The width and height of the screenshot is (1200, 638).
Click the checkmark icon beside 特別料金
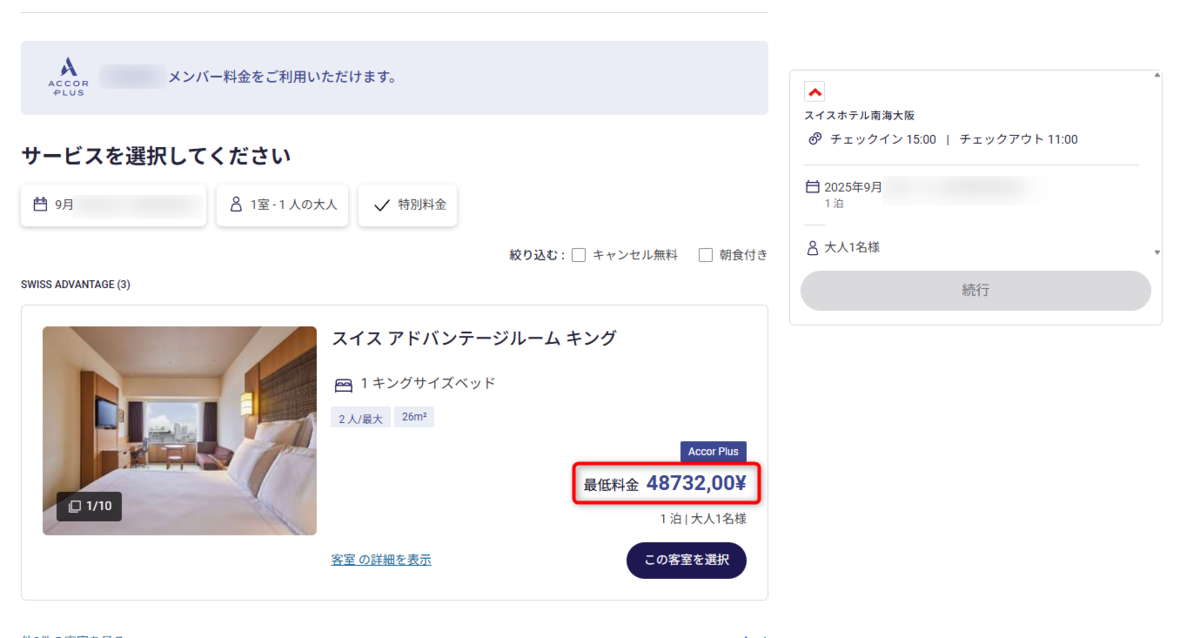381,205
